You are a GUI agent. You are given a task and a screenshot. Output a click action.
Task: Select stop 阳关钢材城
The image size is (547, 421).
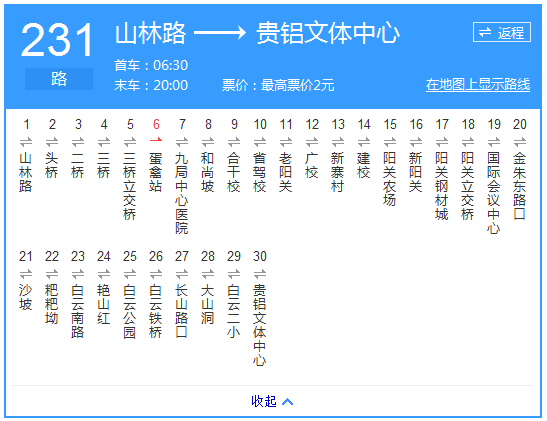(442, 186)
